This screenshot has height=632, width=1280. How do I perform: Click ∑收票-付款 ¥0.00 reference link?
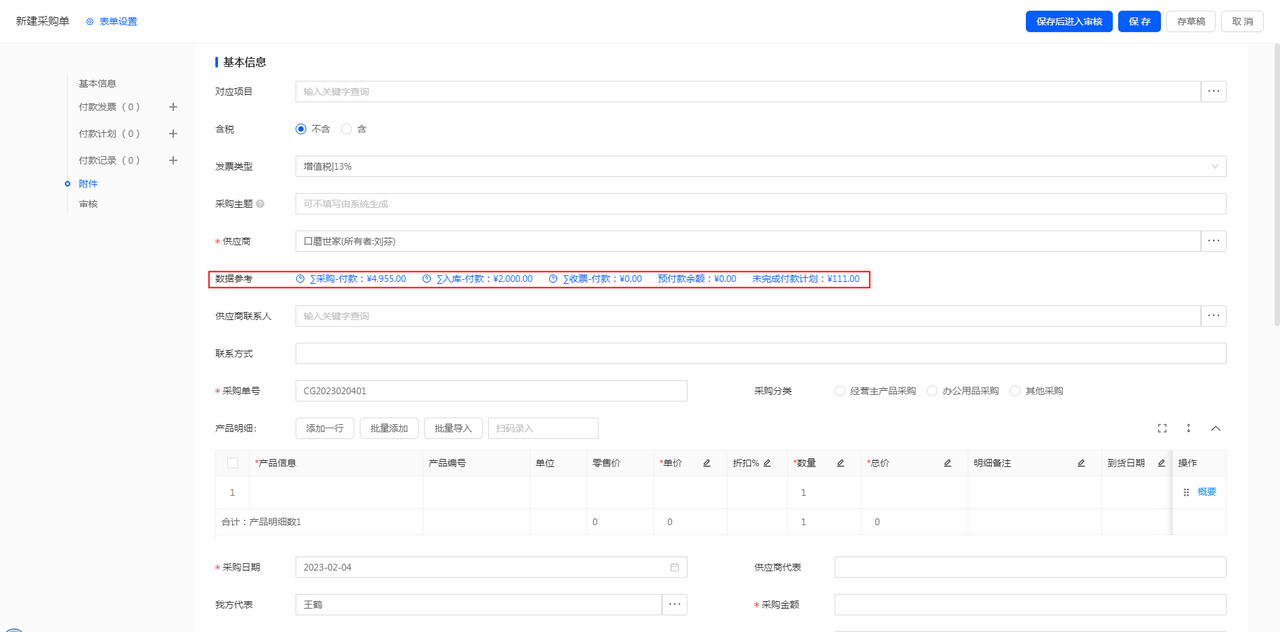[x=603, y=279]
